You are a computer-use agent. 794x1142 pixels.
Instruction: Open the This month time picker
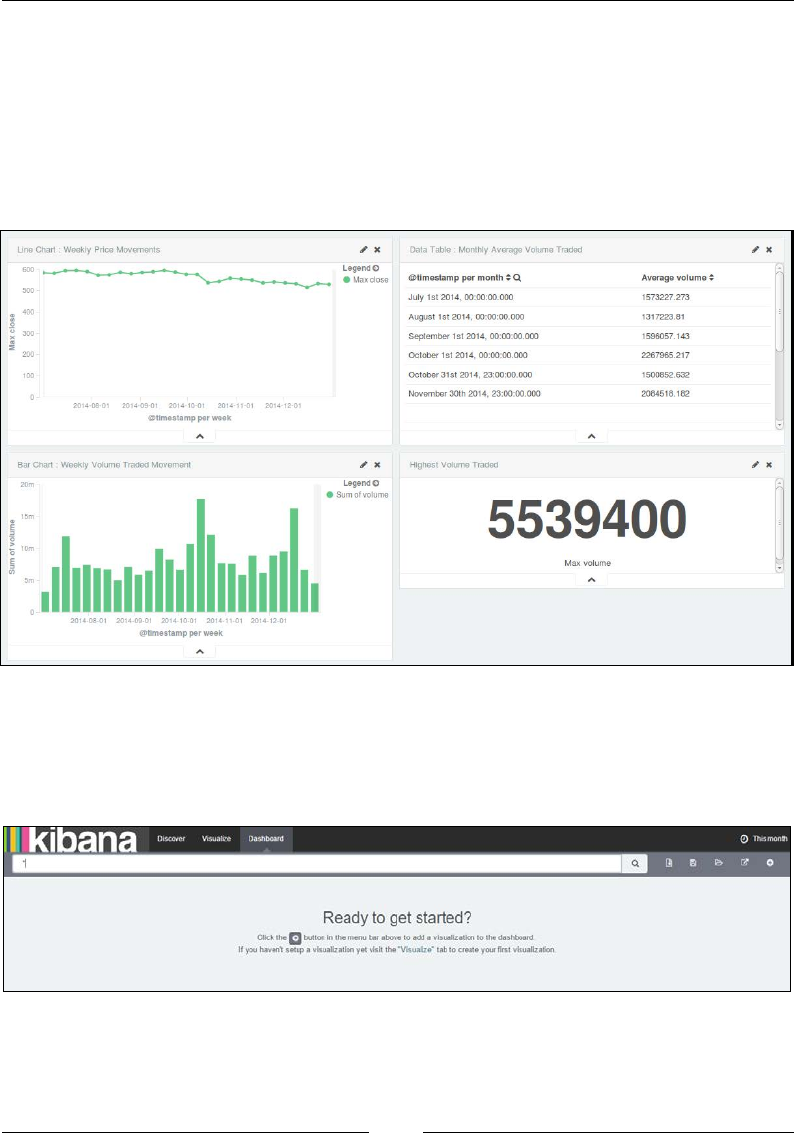[764, 839]
